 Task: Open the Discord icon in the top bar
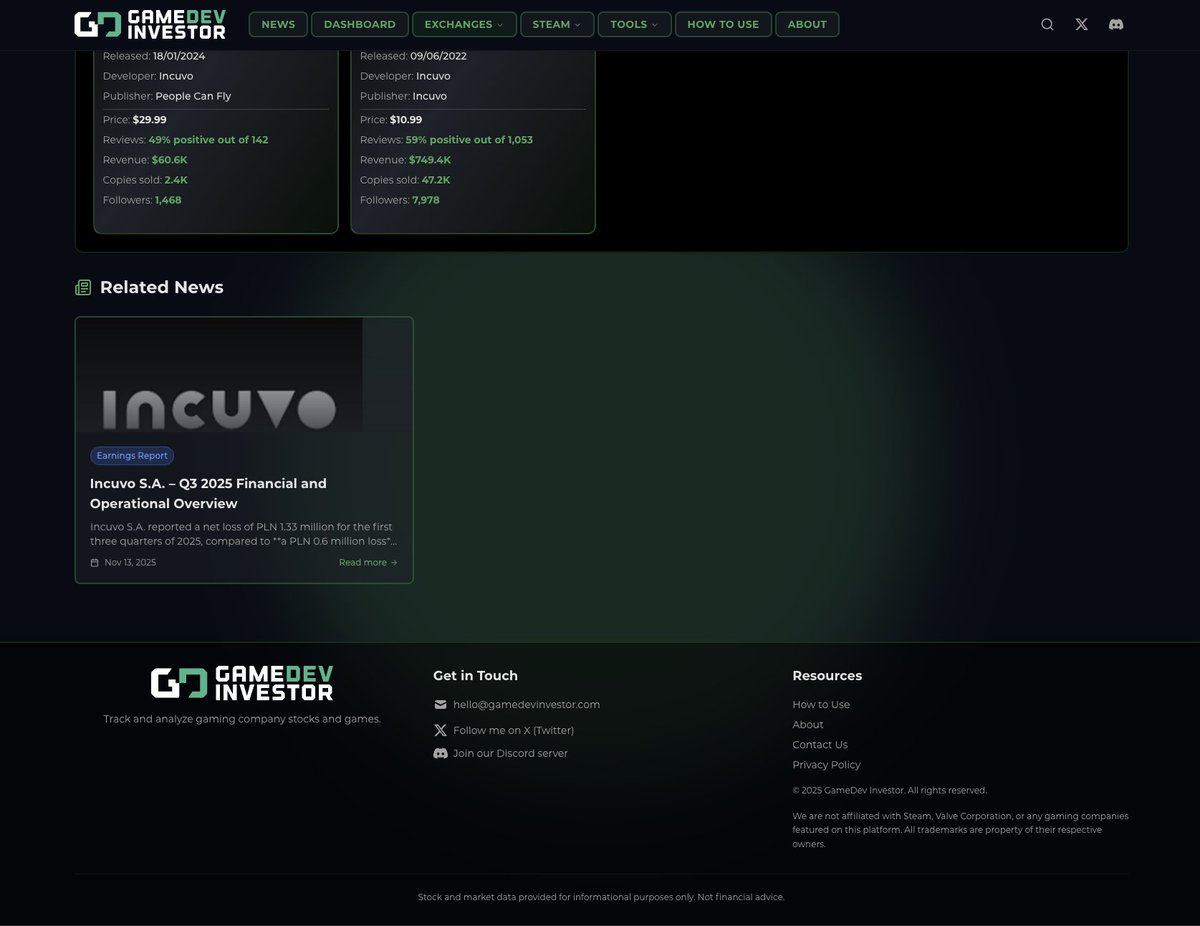pyautogui.click(x=1115, y=24)
